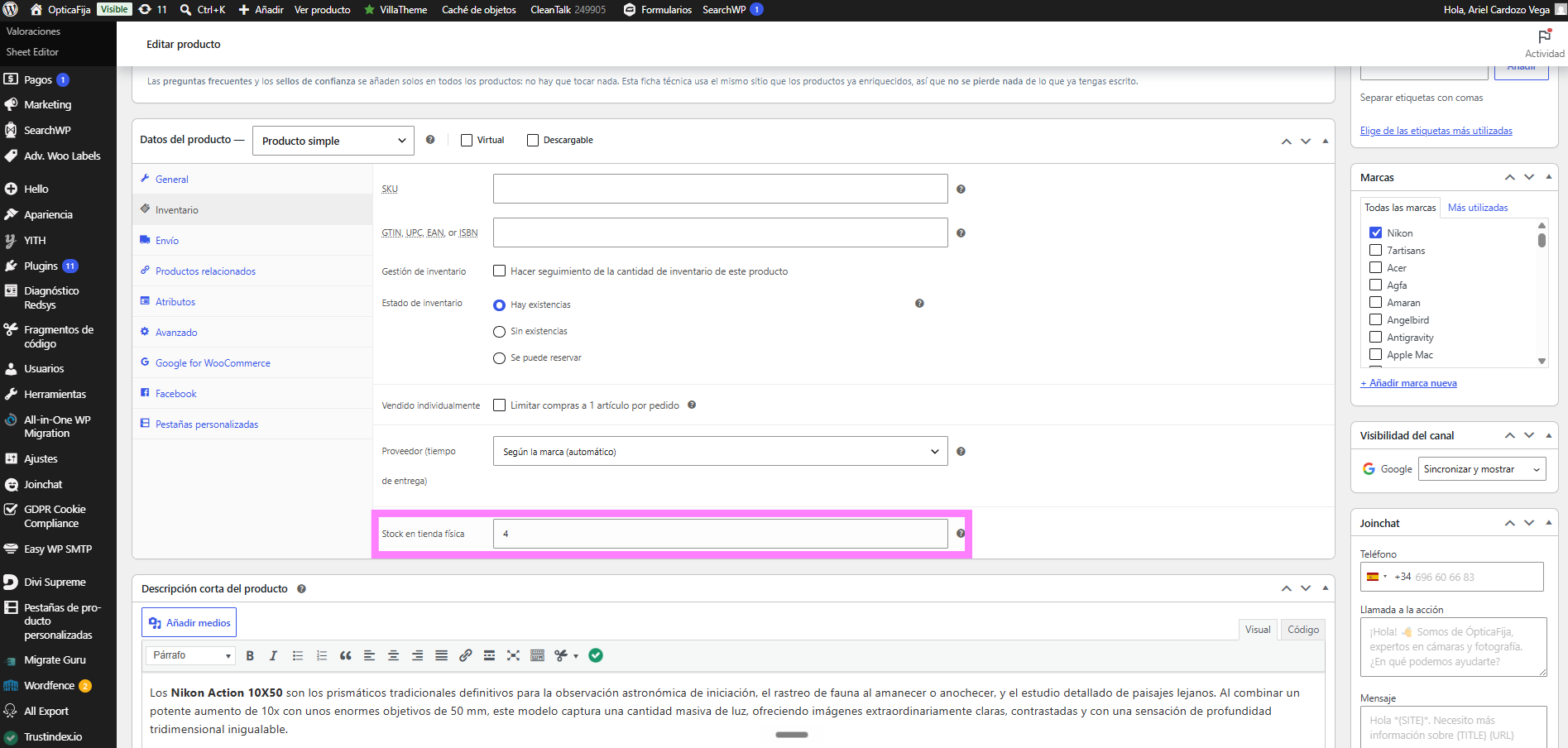This screenshot has height=748, width=1568.
Task: Toggle bold in description editor
Action: pyautogui.click(x=250, y=655)
